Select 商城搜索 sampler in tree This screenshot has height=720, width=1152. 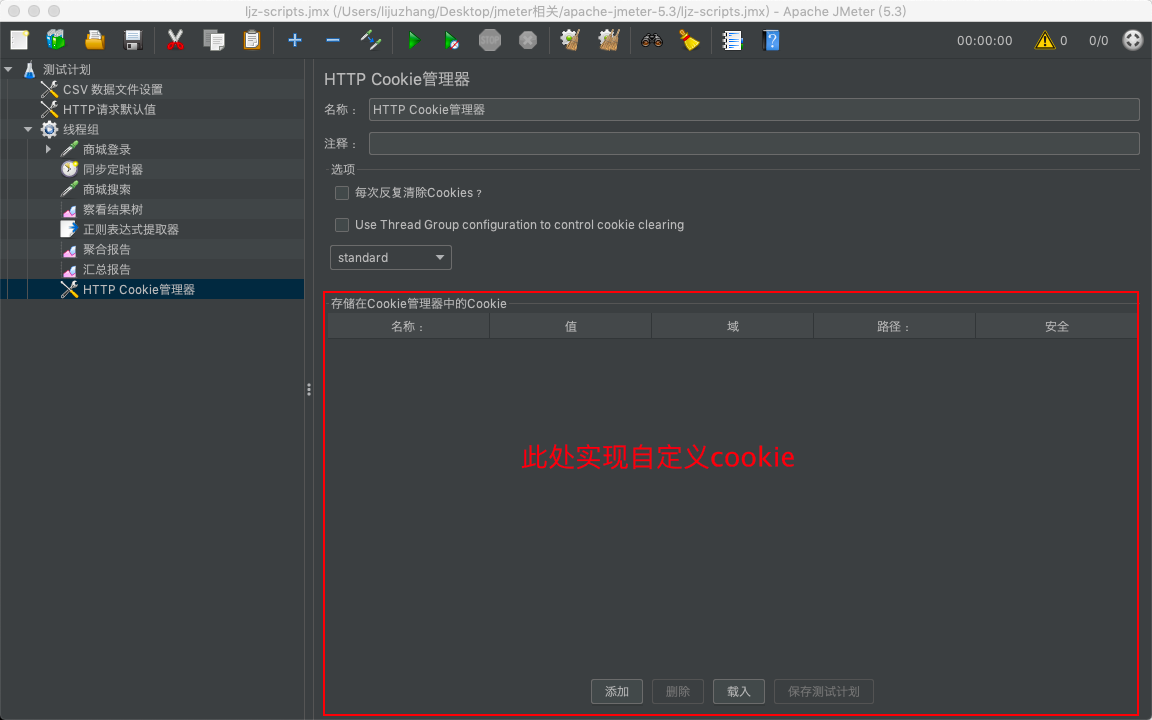[x=107, y=190]
